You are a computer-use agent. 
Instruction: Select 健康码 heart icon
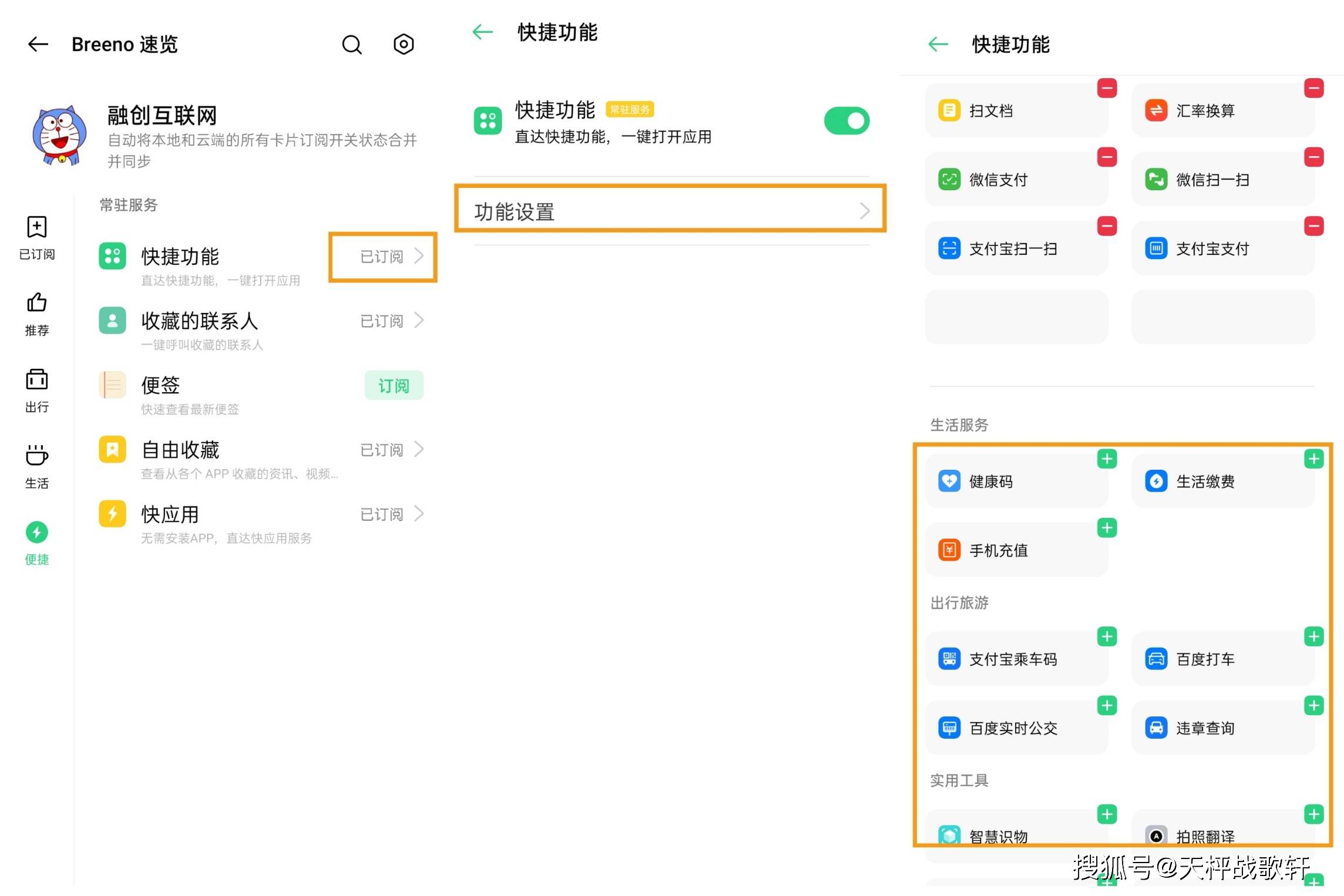(949, 481)
